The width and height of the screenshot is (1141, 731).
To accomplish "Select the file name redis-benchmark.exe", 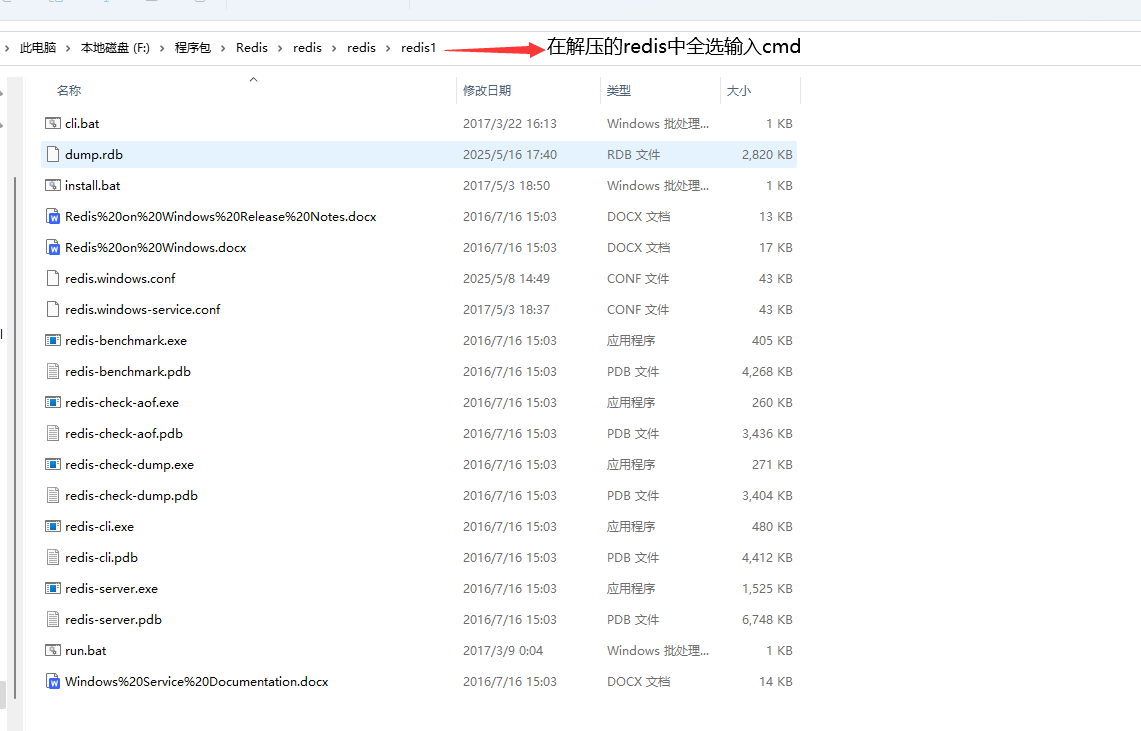I will 126,340.
